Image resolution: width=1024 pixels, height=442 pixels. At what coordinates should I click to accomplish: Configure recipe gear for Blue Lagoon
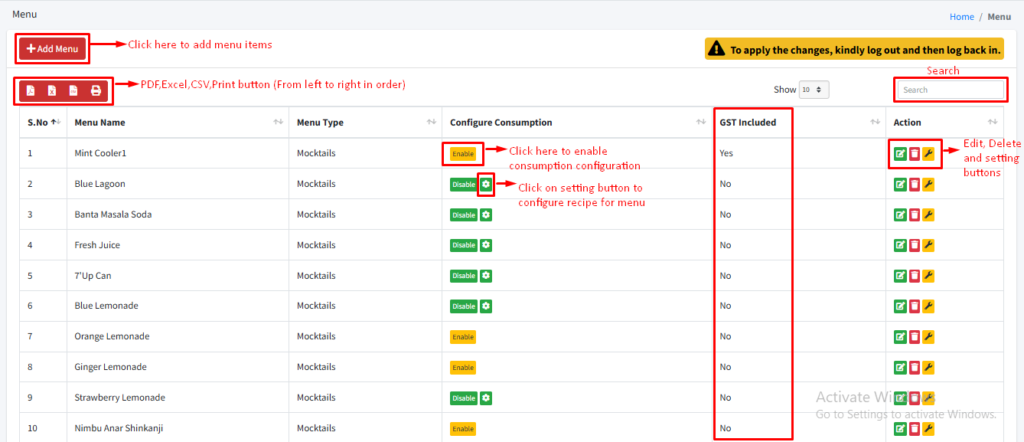[x=486, y=184]
